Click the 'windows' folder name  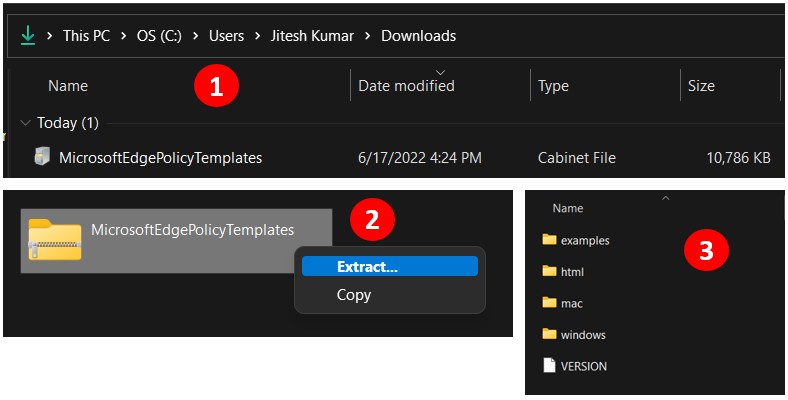[x=583, y=335]
